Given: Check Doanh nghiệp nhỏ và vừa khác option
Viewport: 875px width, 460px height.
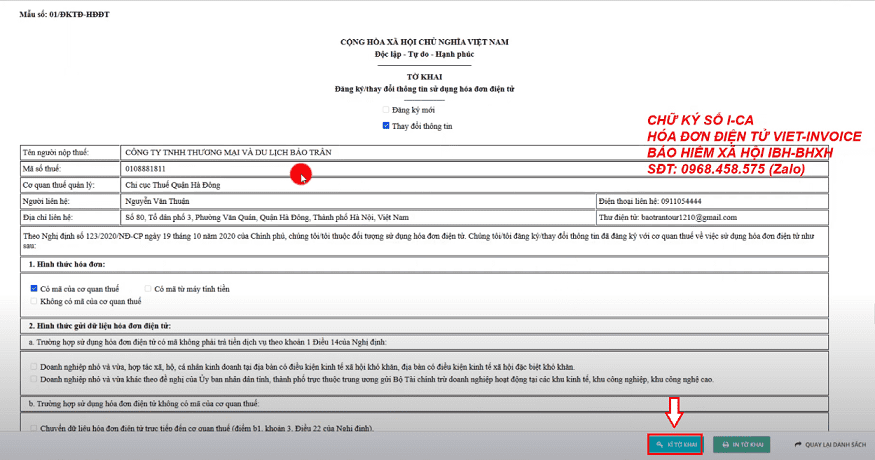Looking at the screenshot, I should coord(33,379).
